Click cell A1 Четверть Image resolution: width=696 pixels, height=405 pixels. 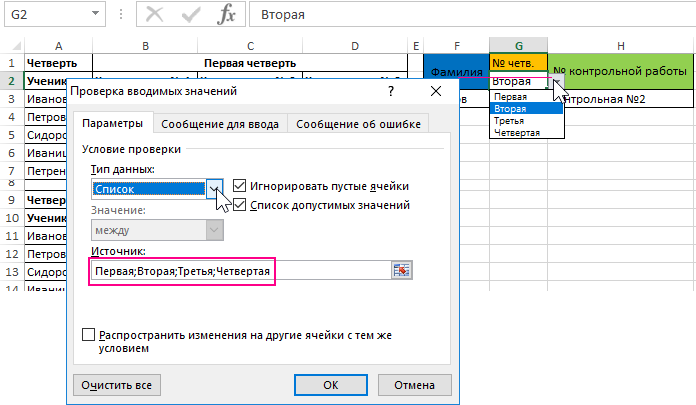[x=59, y=63]
